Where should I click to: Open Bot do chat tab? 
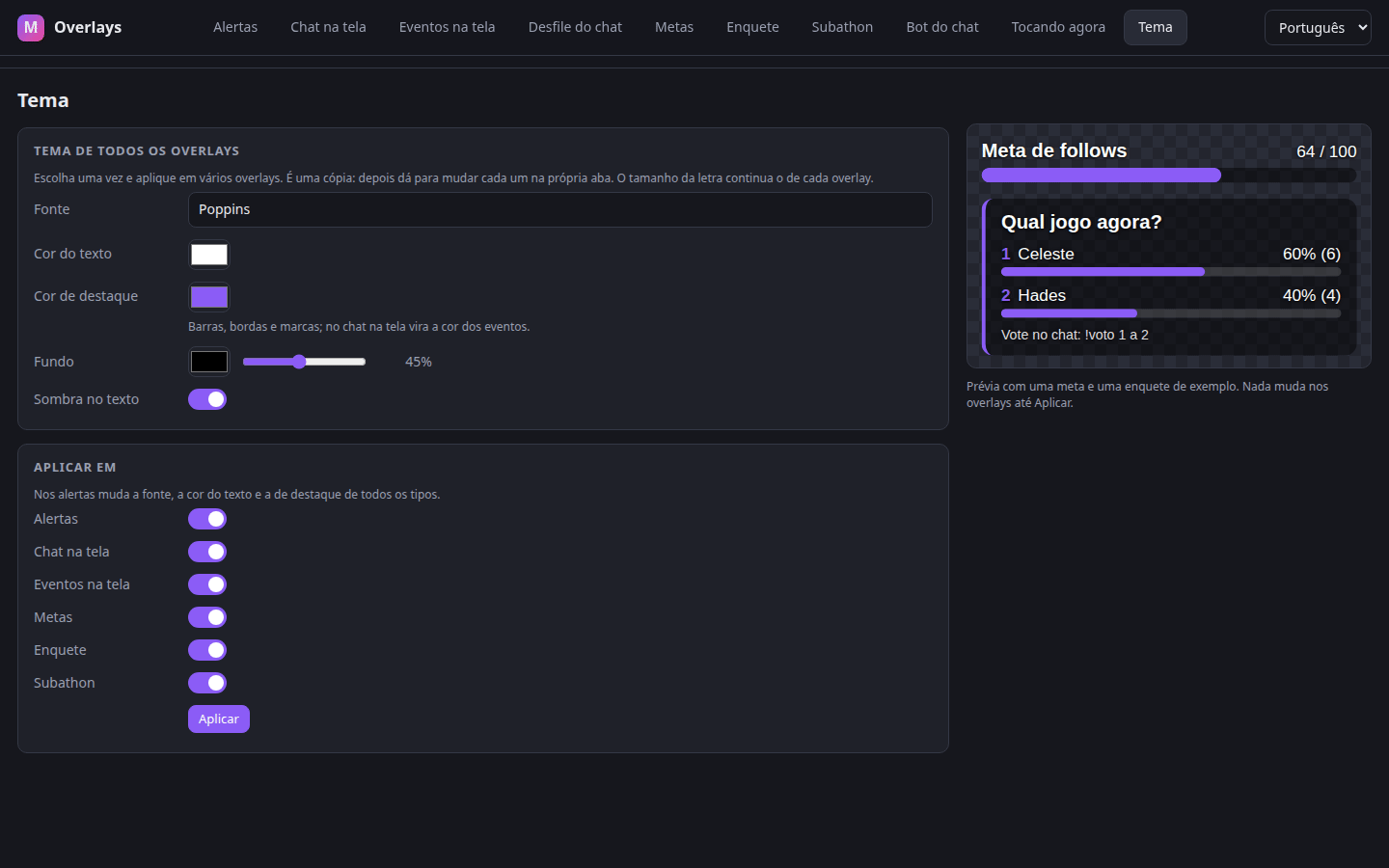click(942, 27)
